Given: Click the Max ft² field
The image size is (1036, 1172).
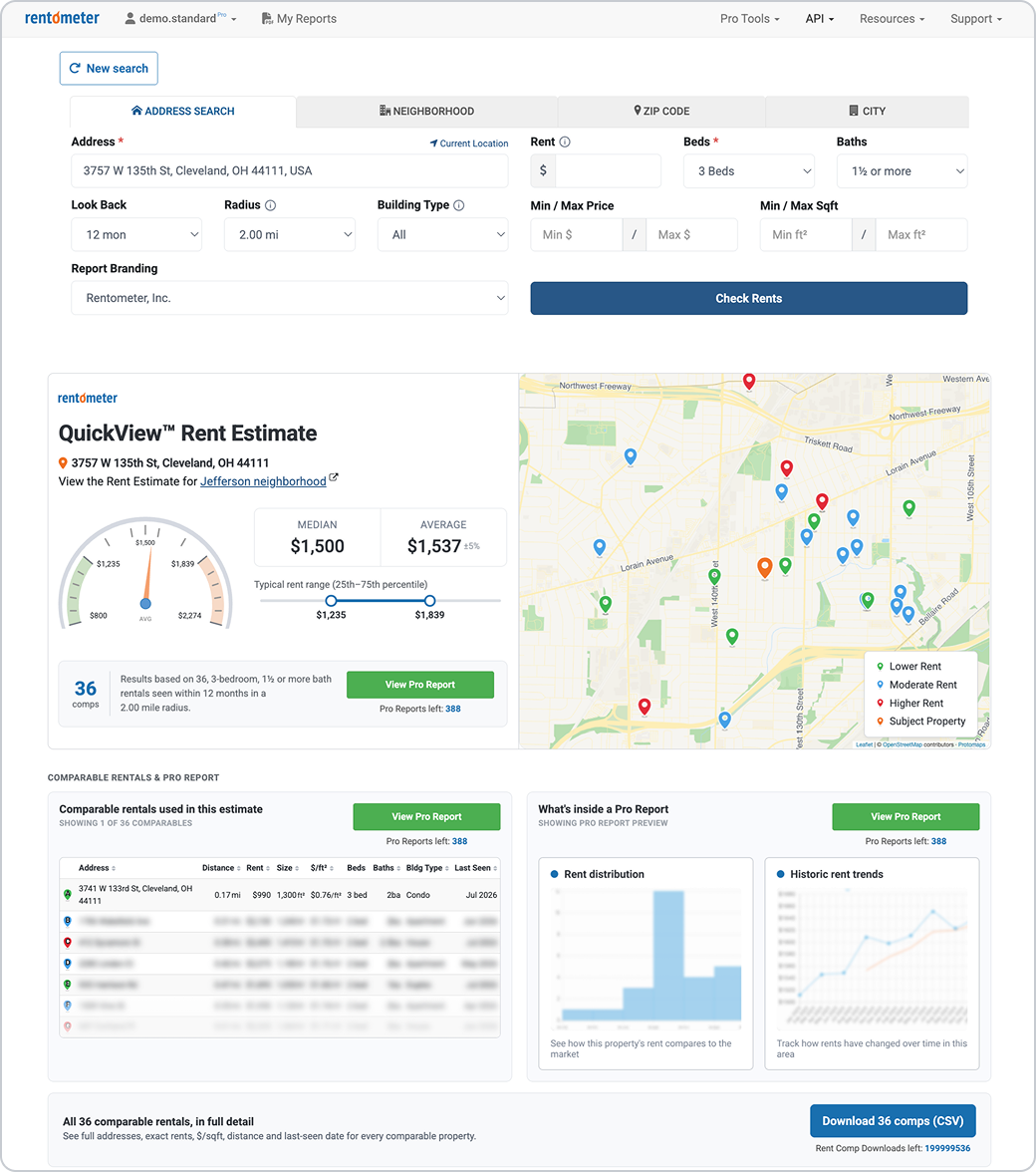Looking at the screenshot, I should click(x=921, y=235).
